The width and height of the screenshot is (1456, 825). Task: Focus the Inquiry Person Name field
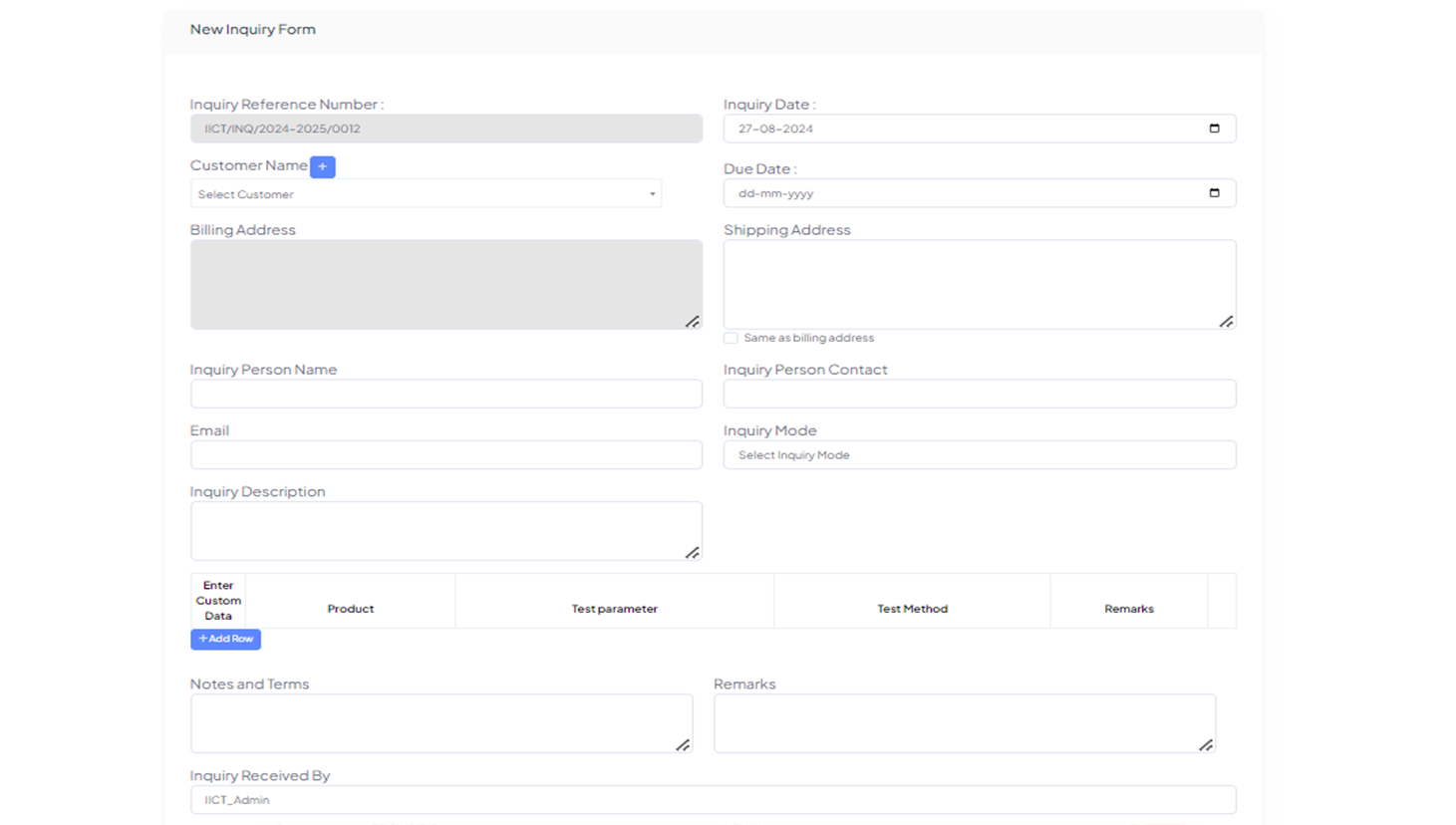(x=445, y=395)
